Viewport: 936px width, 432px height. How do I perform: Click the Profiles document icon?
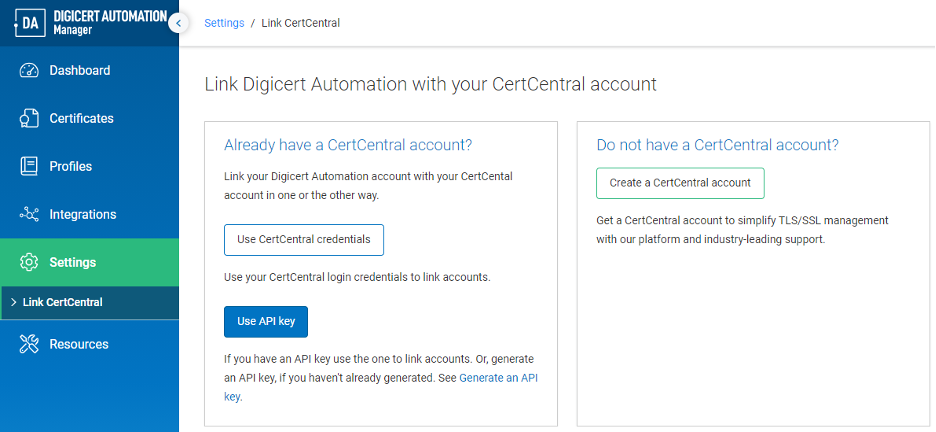29,167
